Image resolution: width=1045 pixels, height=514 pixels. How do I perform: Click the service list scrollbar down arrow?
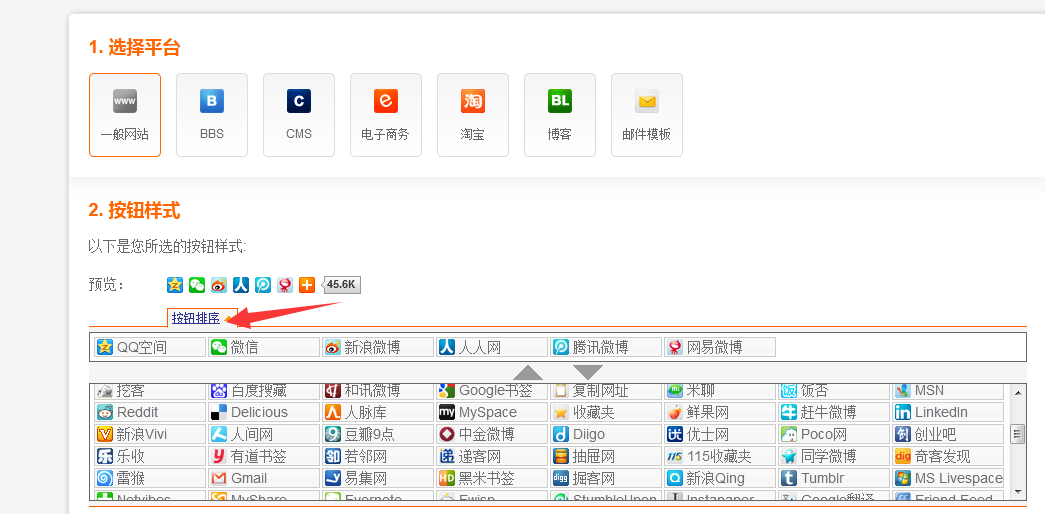[x=1017, y=492]
